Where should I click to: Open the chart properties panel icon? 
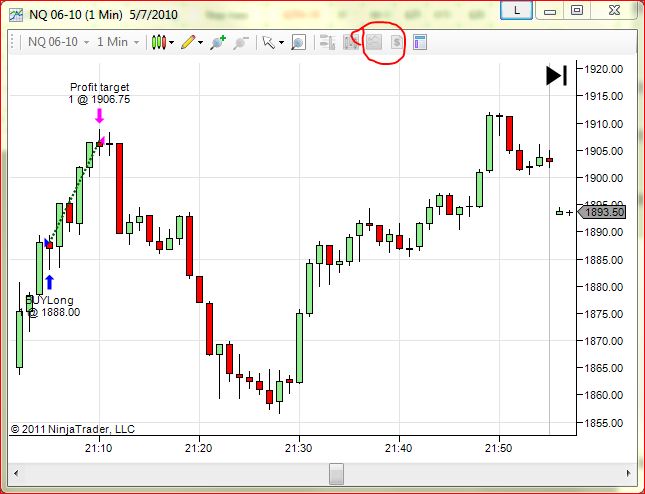[420, 42]
